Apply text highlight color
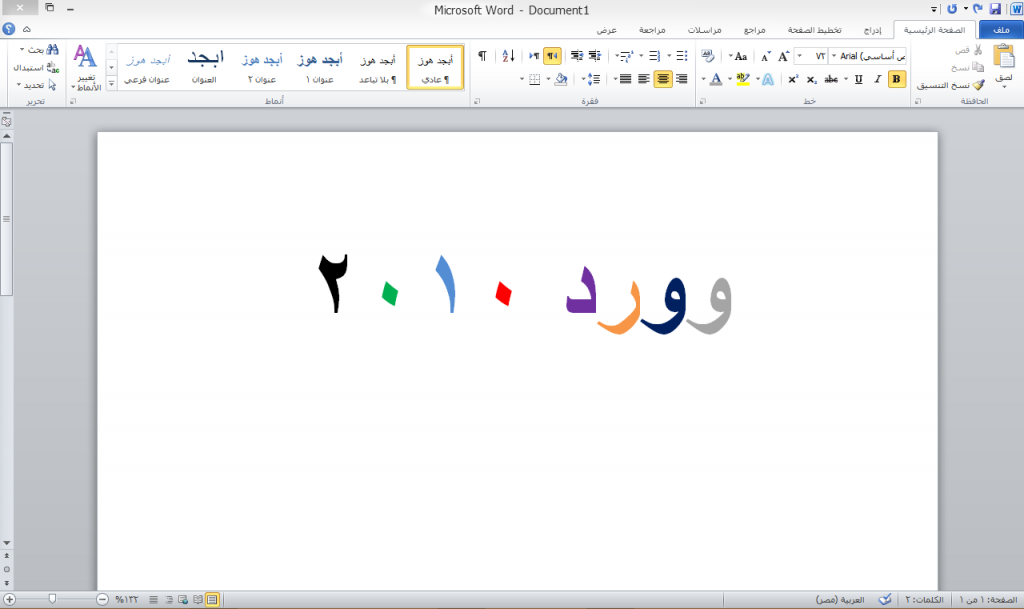The image size is (1024, 609). (x=742, y=79)
